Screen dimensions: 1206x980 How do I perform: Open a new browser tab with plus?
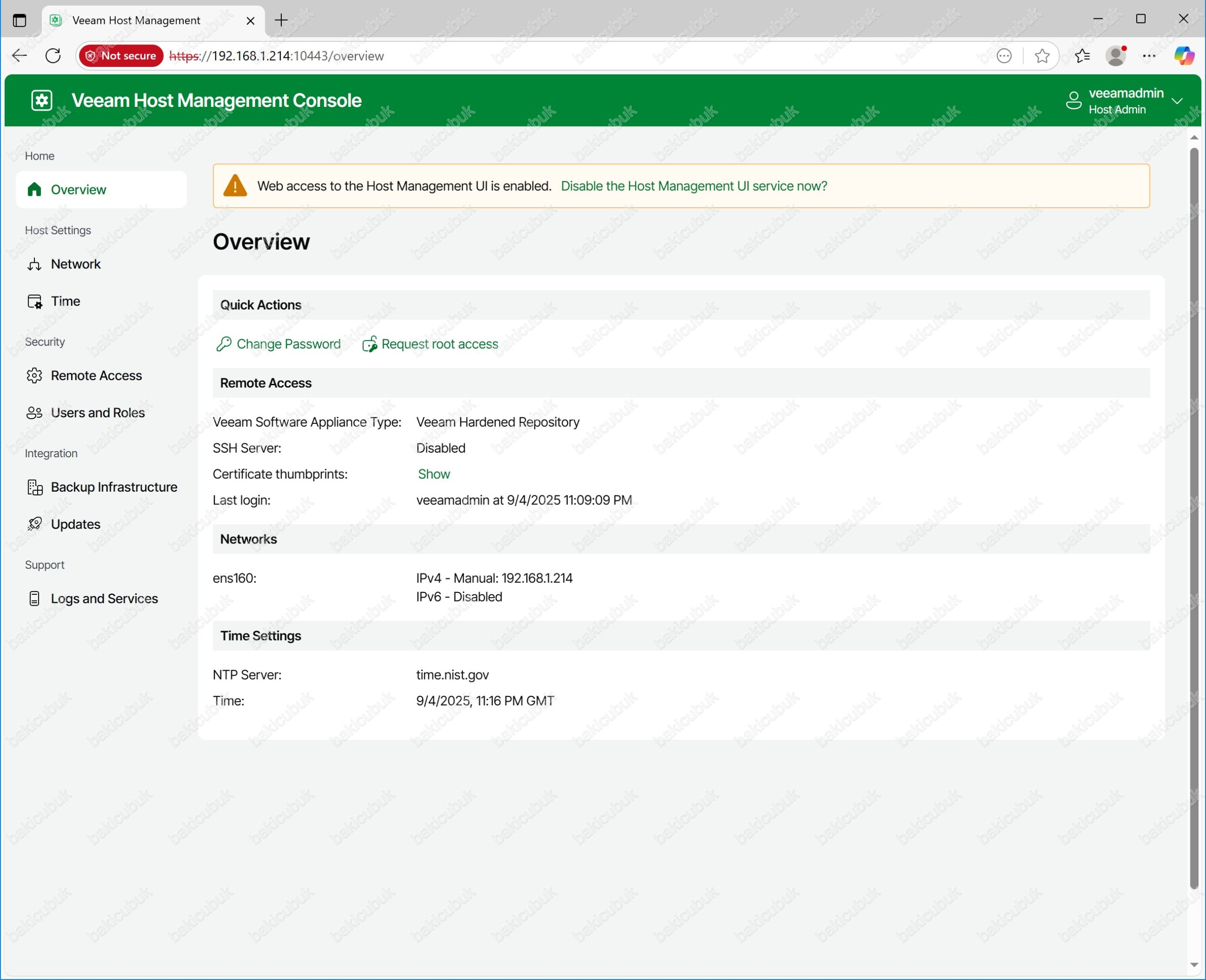(281, 20)
